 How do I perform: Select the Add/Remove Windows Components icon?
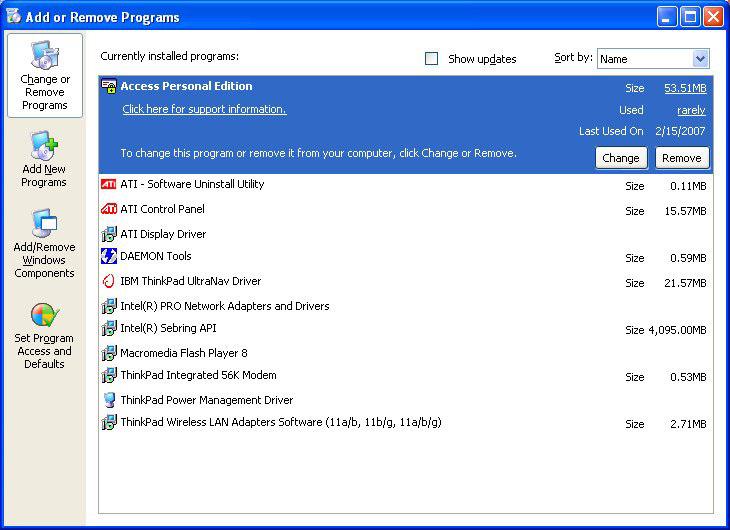tap(45, 223)
